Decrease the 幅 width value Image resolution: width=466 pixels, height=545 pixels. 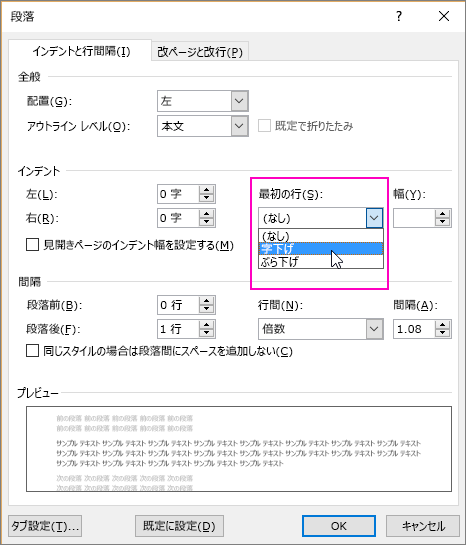(443, 222)
